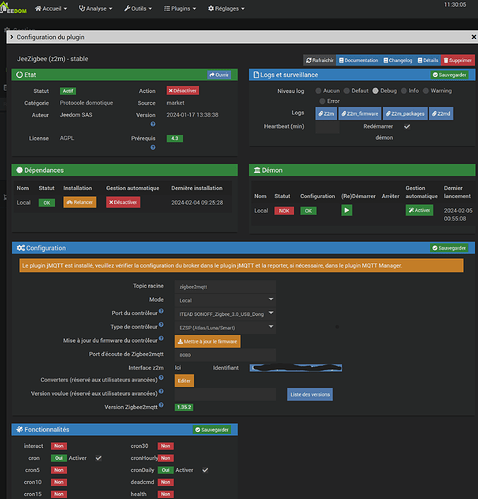
Task: Open the Réglages menu
Action: click(226, 9)
